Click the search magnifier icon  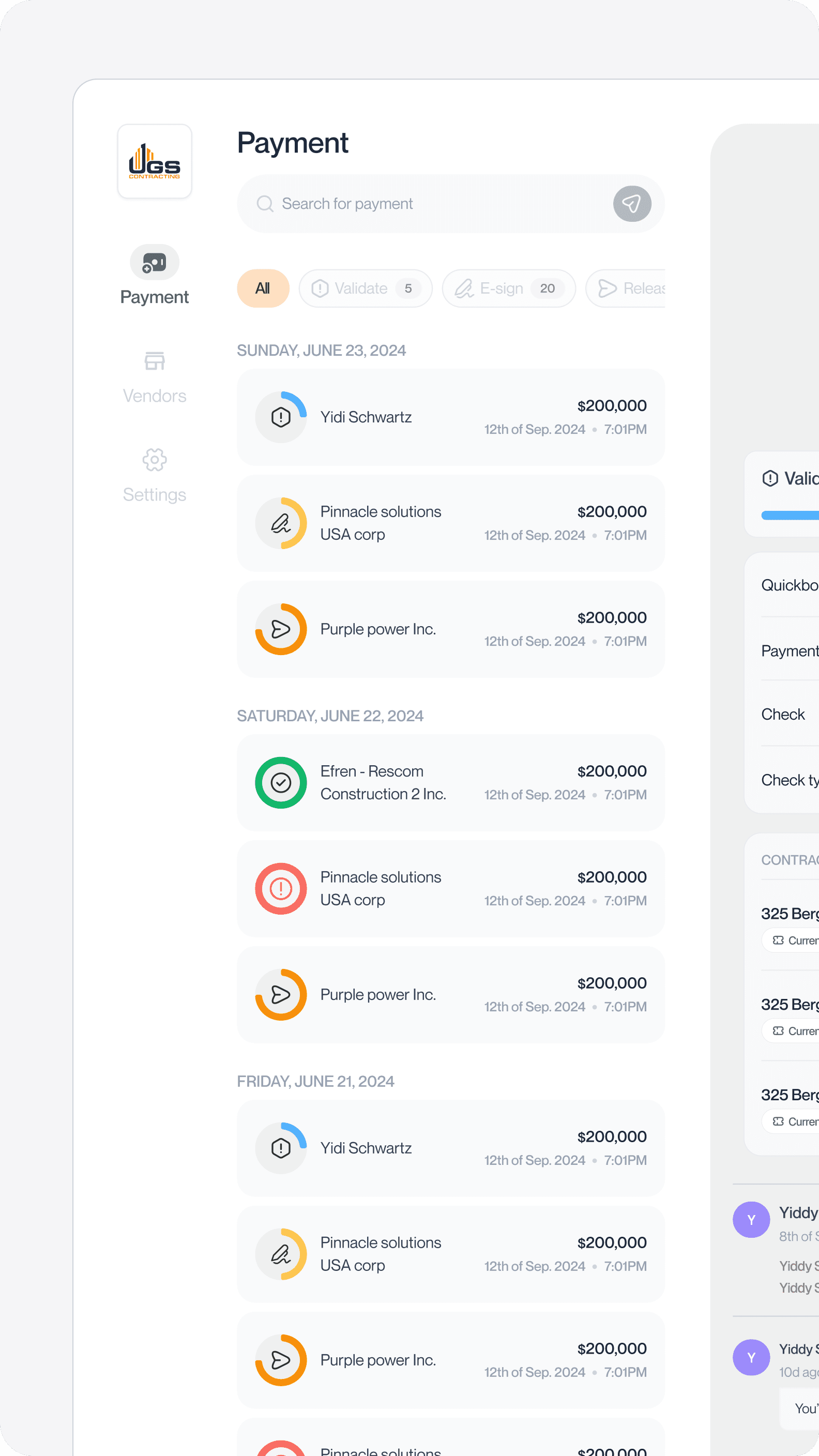265,204
